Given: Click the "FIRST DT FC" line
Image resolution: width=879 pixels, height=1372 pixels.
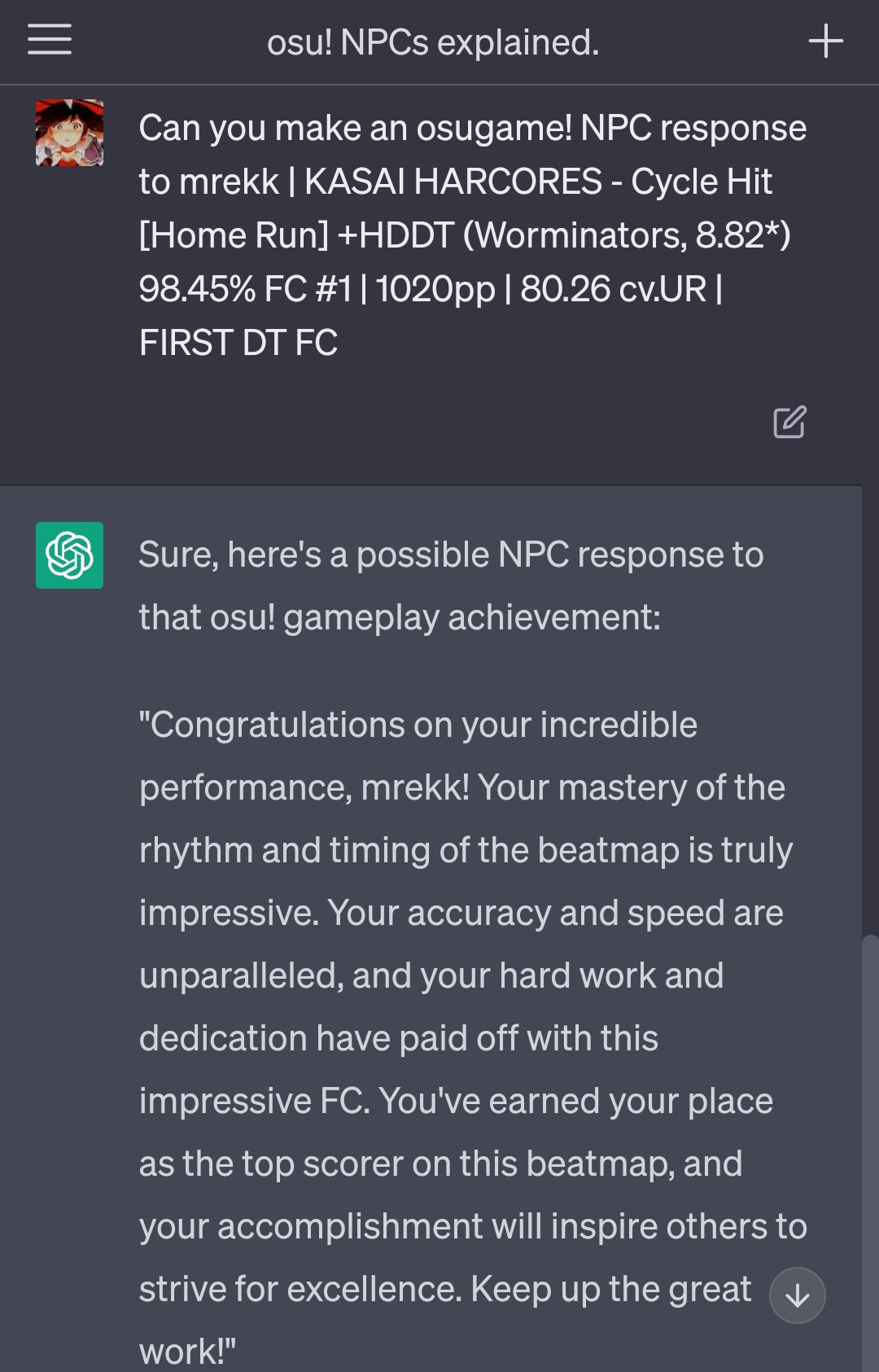Looking at the screenshot, I should tap(238, 343).
